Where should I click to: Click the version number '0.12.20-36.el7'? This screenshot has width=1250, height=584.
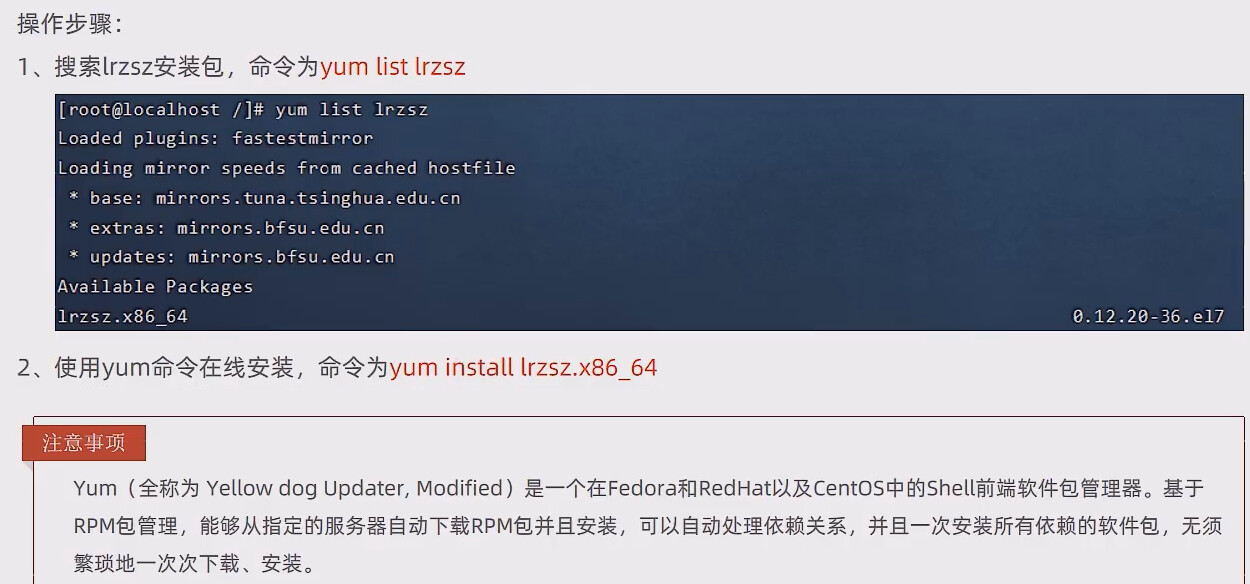(1148, 317)
